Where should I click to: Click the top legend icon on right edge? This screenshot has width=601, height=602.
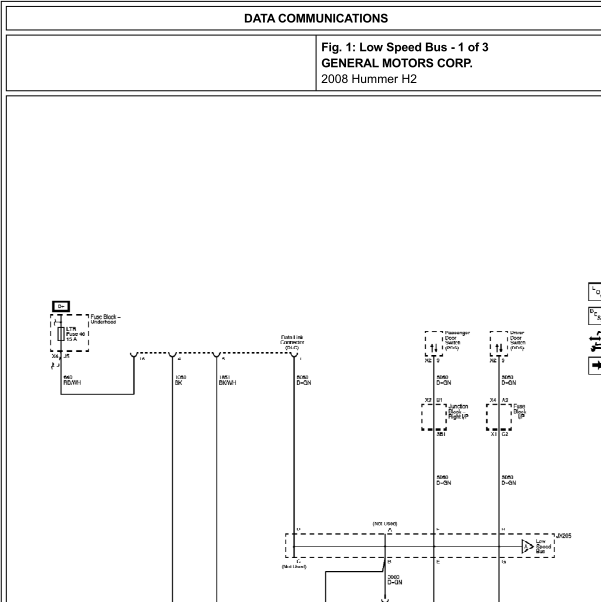(595, 292)
